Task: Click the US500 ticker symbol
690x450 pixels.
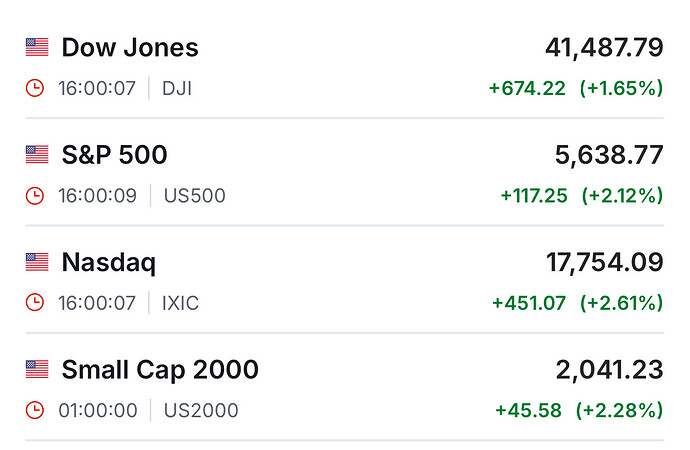Action: click(x=194, y=196)
